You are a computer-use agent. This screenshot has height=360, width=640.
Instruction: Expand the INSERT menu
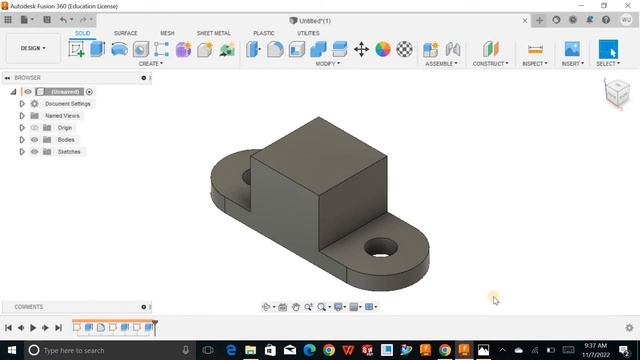click(573, 64)
